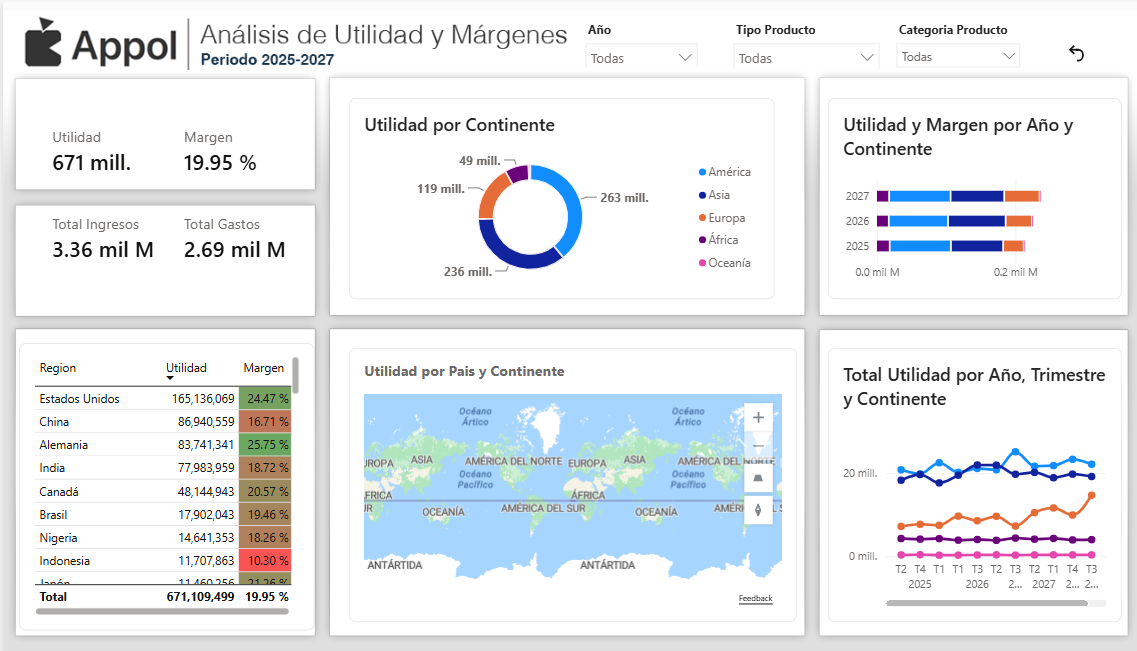
Task: Click the Utilidad por Continente title
Action: (459, 125)
